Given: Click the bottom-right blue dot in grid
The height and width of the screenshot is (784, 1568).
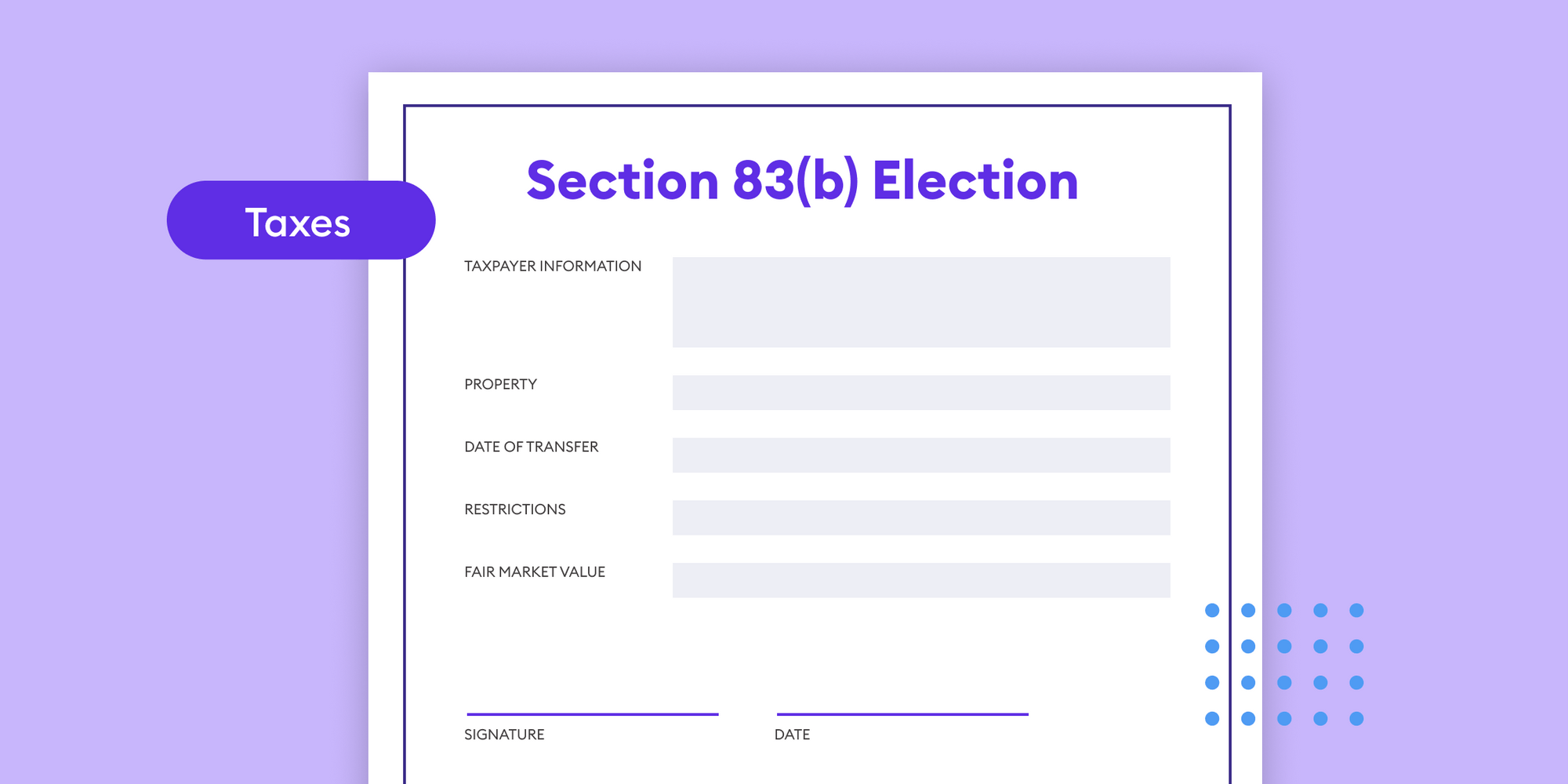Looking at the screenshot, I should [1356, 718].
